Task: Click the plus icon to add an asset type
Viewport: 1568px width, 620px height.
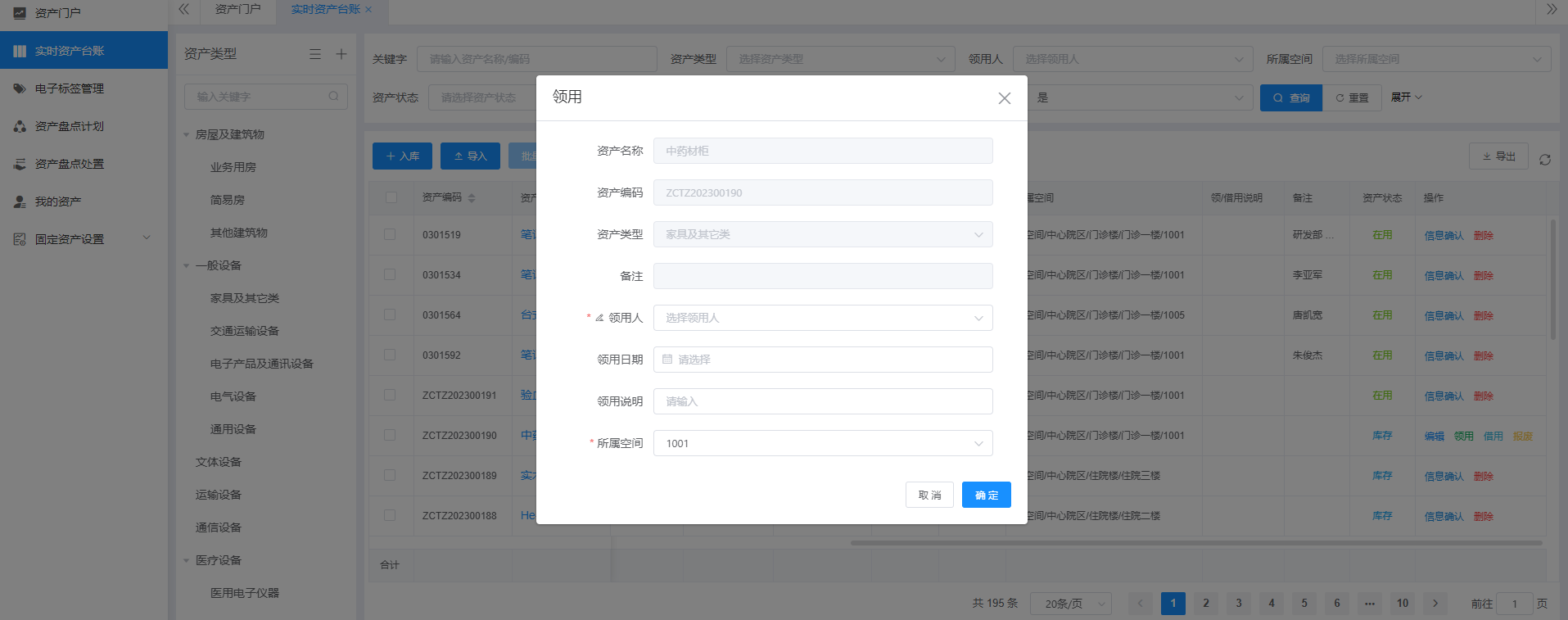Action: coord(341,54)
